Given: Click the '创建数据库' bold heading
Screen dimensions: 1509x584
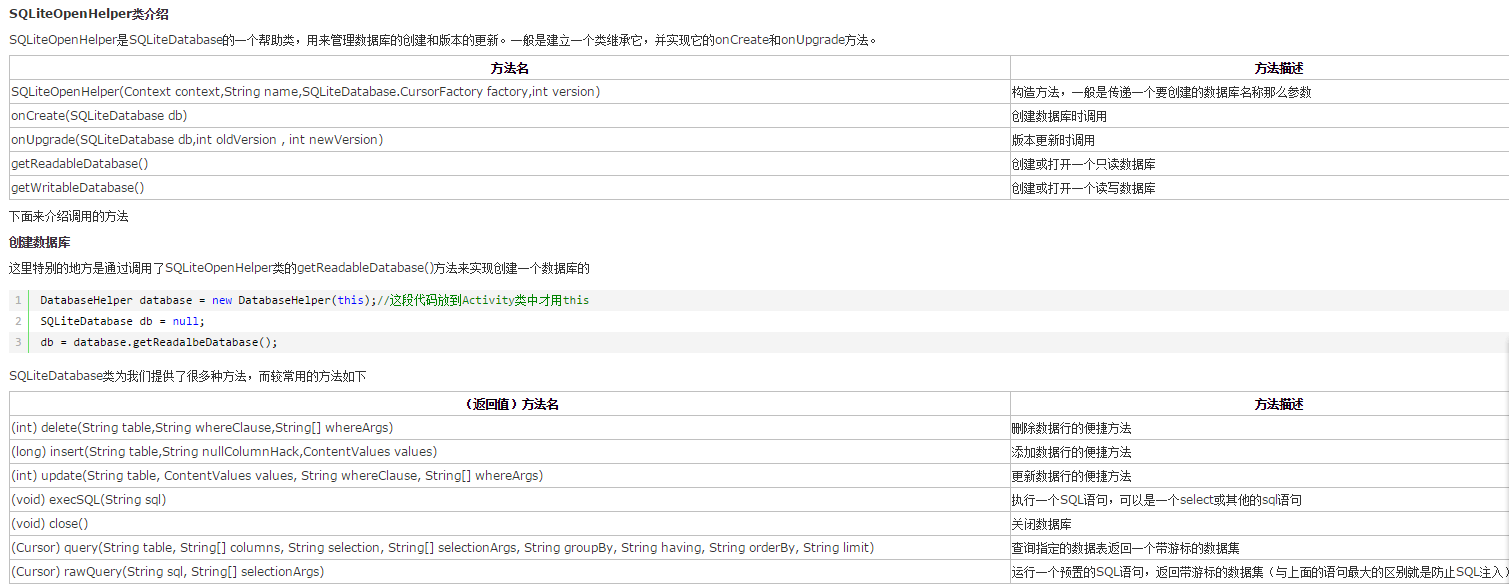Looking at the screenshot, I should (x=39, y=242).
